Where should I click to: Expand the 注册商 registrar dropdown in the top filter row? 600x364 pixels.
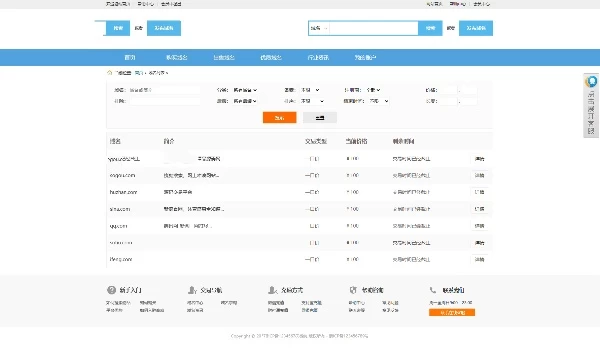tap(373, 90)
